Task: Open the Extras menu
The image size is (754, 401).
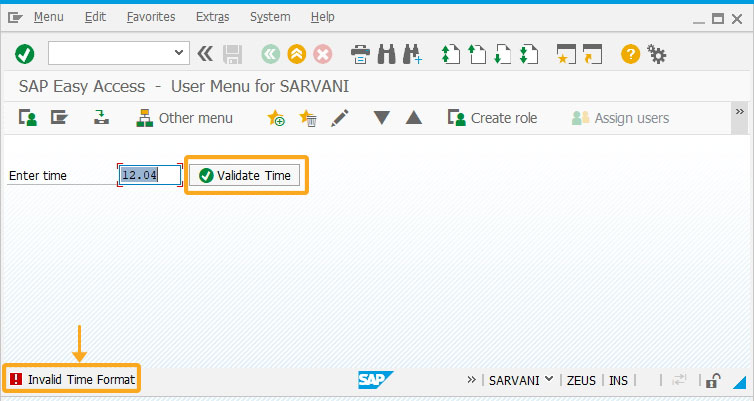Action: pyautogui.click(x=213, y=17)
